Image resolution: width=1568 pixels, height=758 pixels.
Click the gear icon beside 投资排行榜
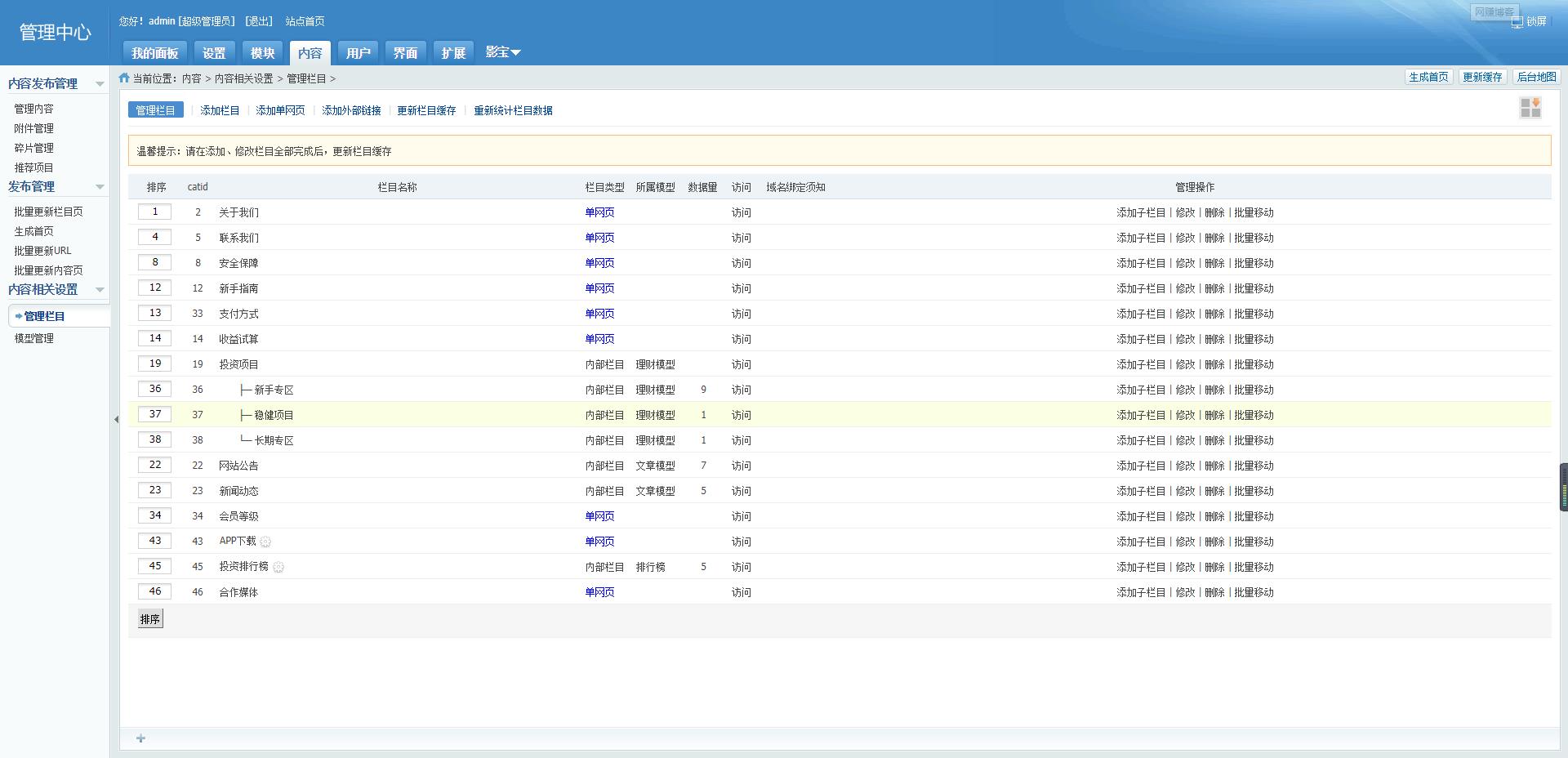pyautogui.click(x=278, y=567)
